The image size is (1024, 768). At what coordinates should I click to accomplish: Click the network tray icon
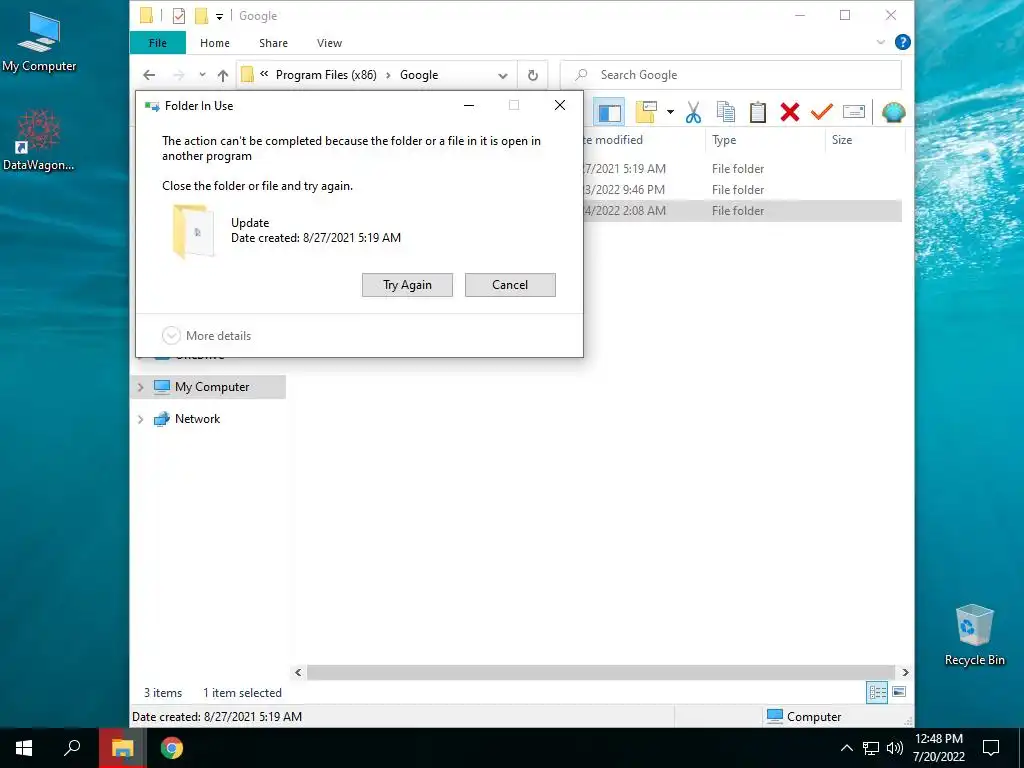click(x=871, y=748)
